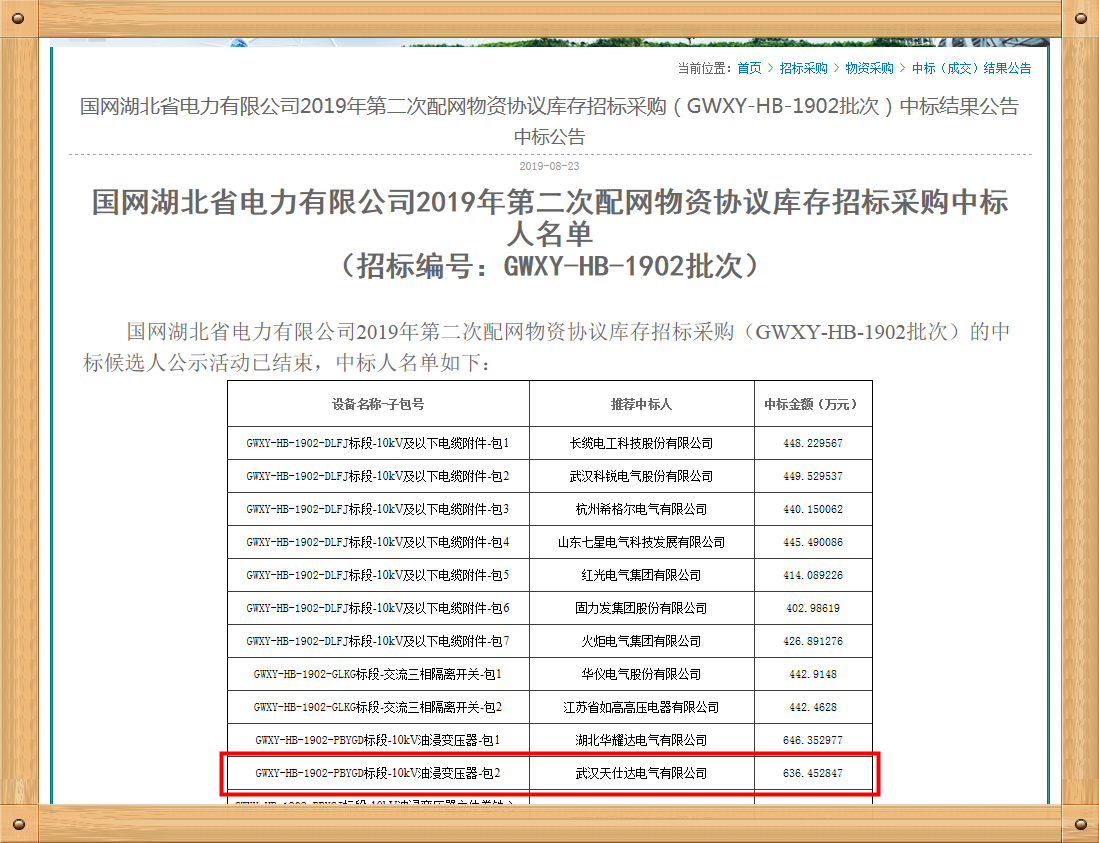Select amount 414.089226
This screenshot has height=843, width=1099.
[813, 575]
